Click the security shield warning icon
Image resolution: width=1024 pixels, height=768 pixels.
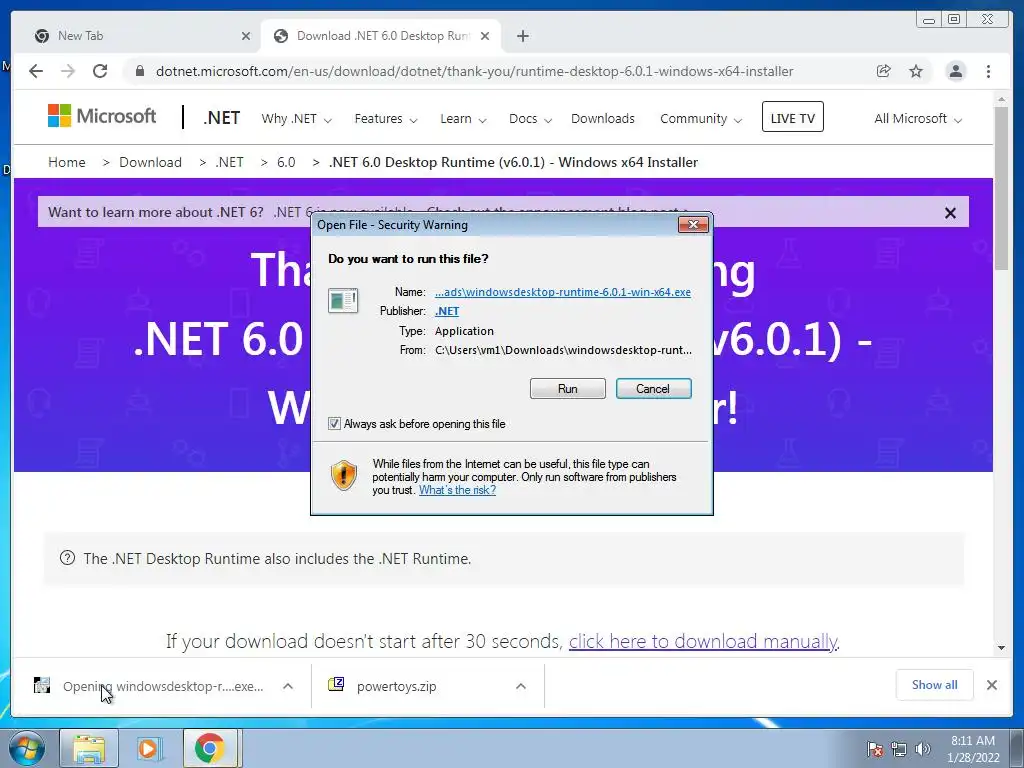click(x=344, y=475)
